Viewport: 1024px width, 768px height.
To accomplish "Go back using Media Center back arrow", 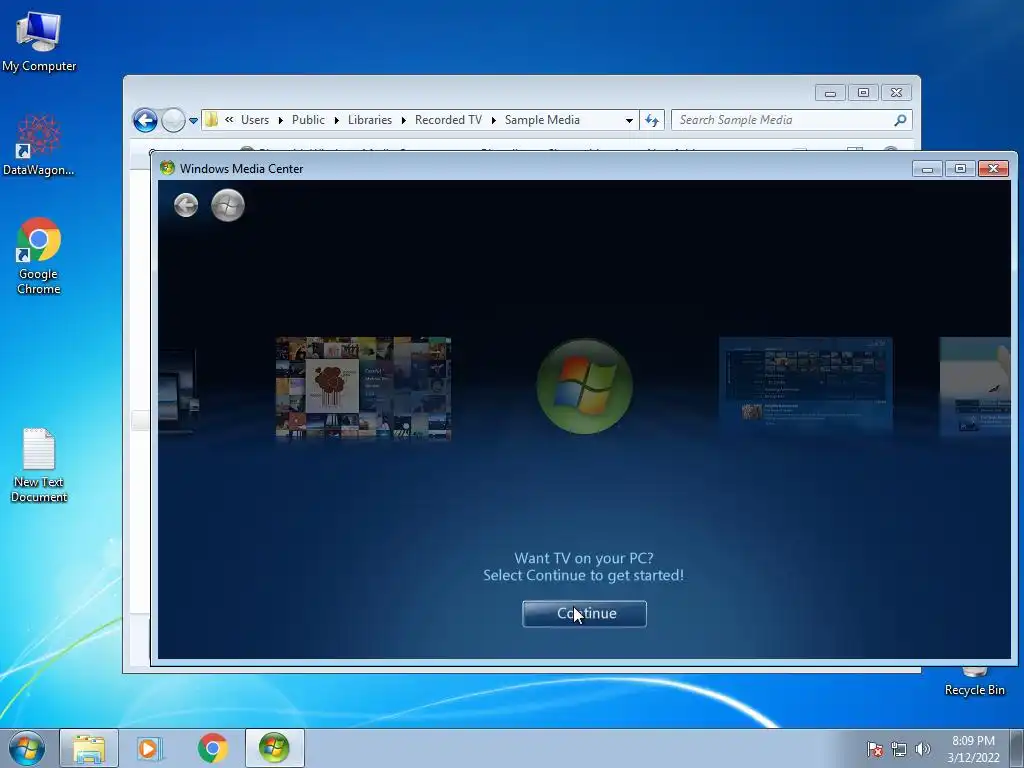I will pyautogui.click(x=186, y=205).
